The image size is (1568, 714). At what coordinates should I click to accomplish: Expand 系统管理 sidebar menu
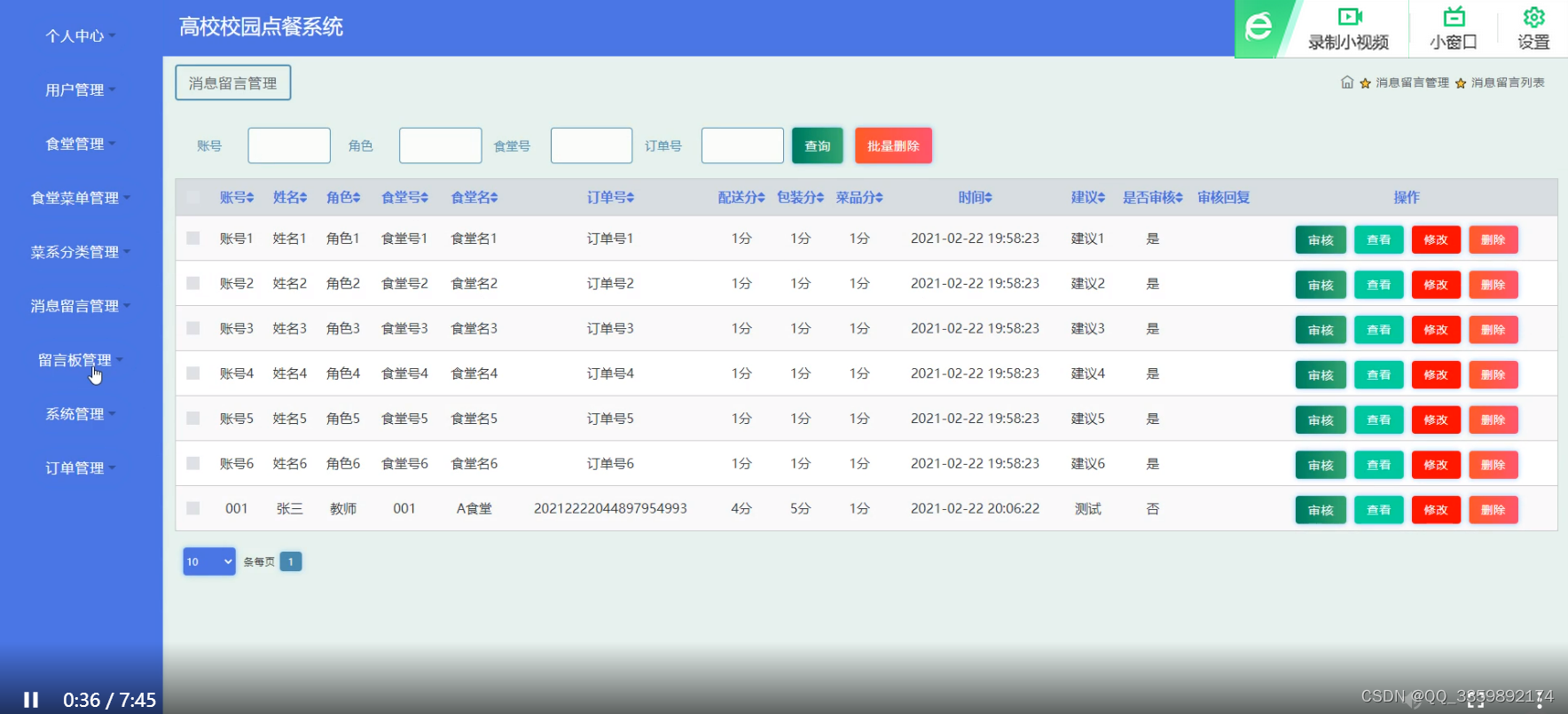80,414
